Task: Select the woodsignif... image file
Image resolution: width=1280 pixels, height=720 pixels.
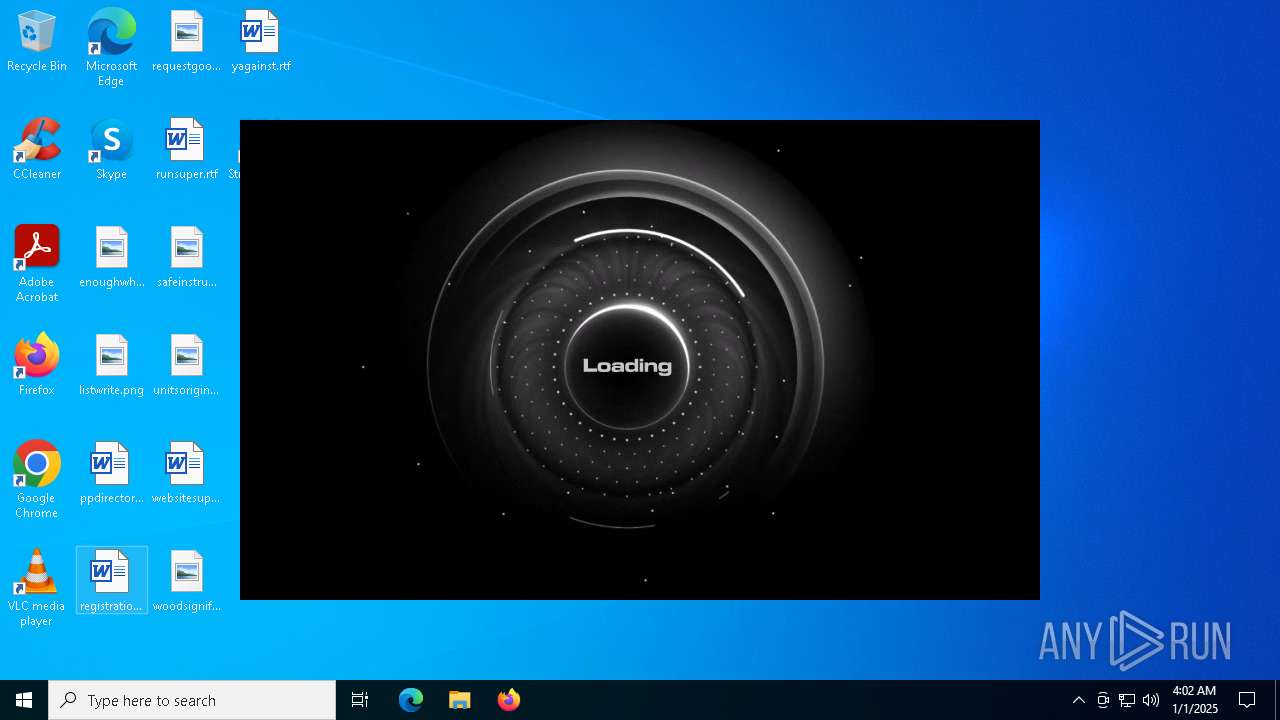Action: click(186, 582)
